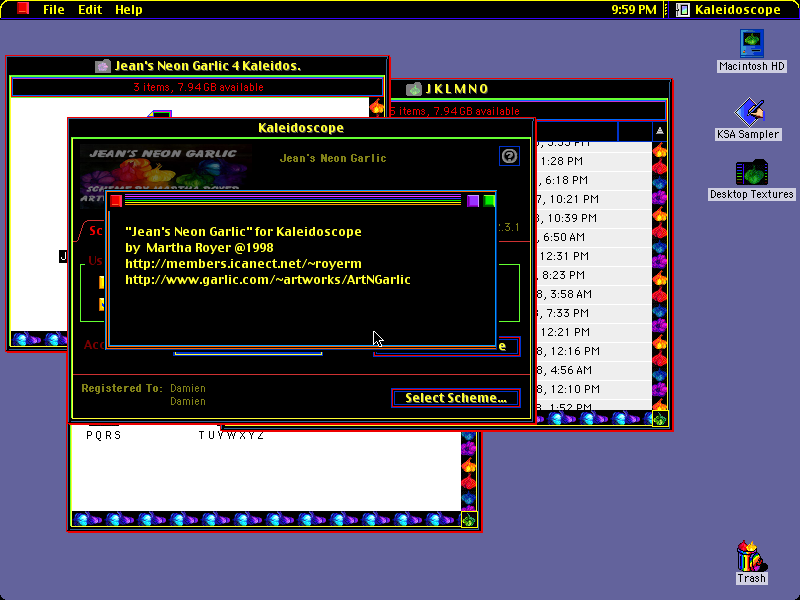
Task: Click the Jean's Neon Garlic scheme name label
Action: pos(333,158)
